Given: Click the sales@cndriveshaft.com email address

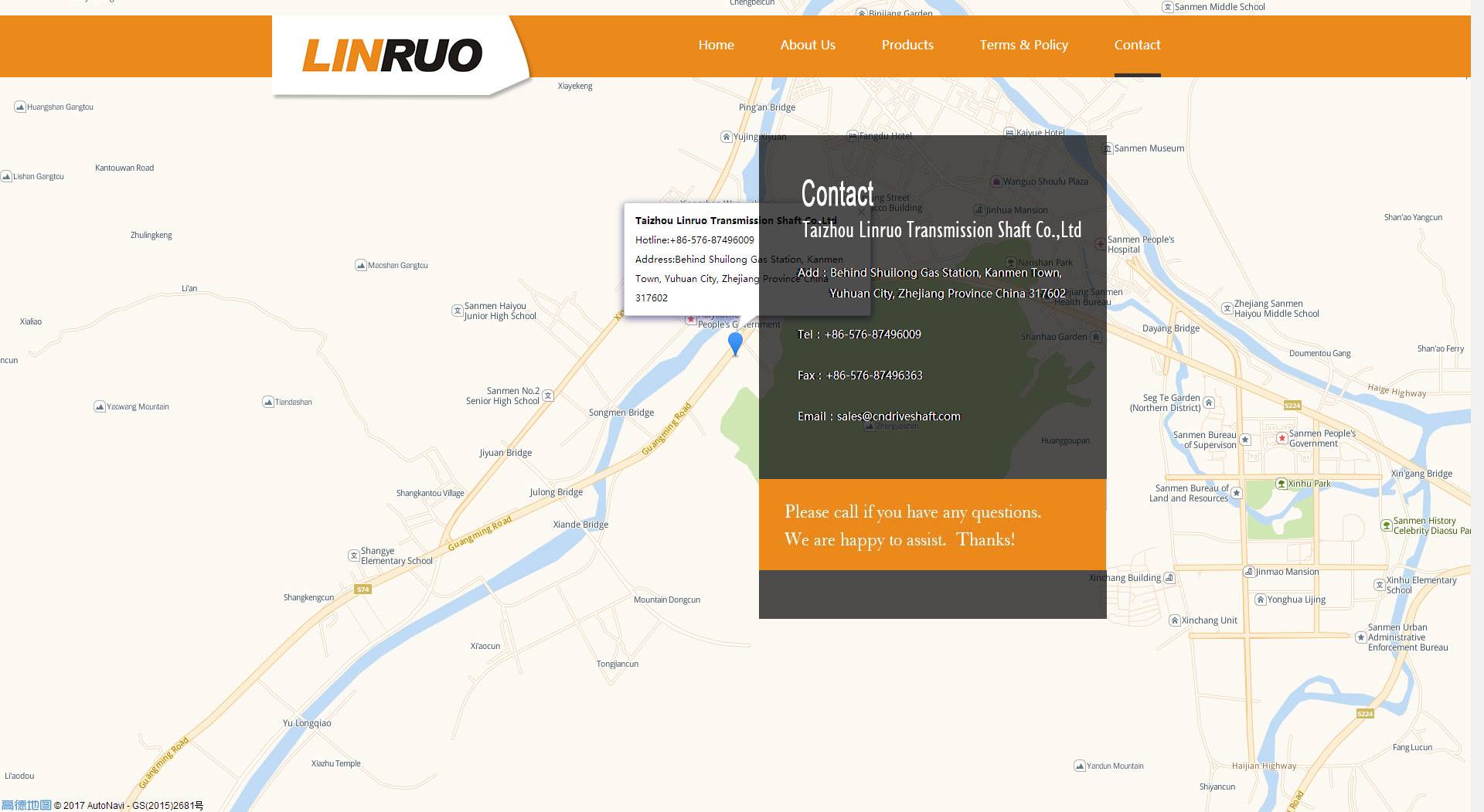Looking at the screenshot, I should pos(898,416).
